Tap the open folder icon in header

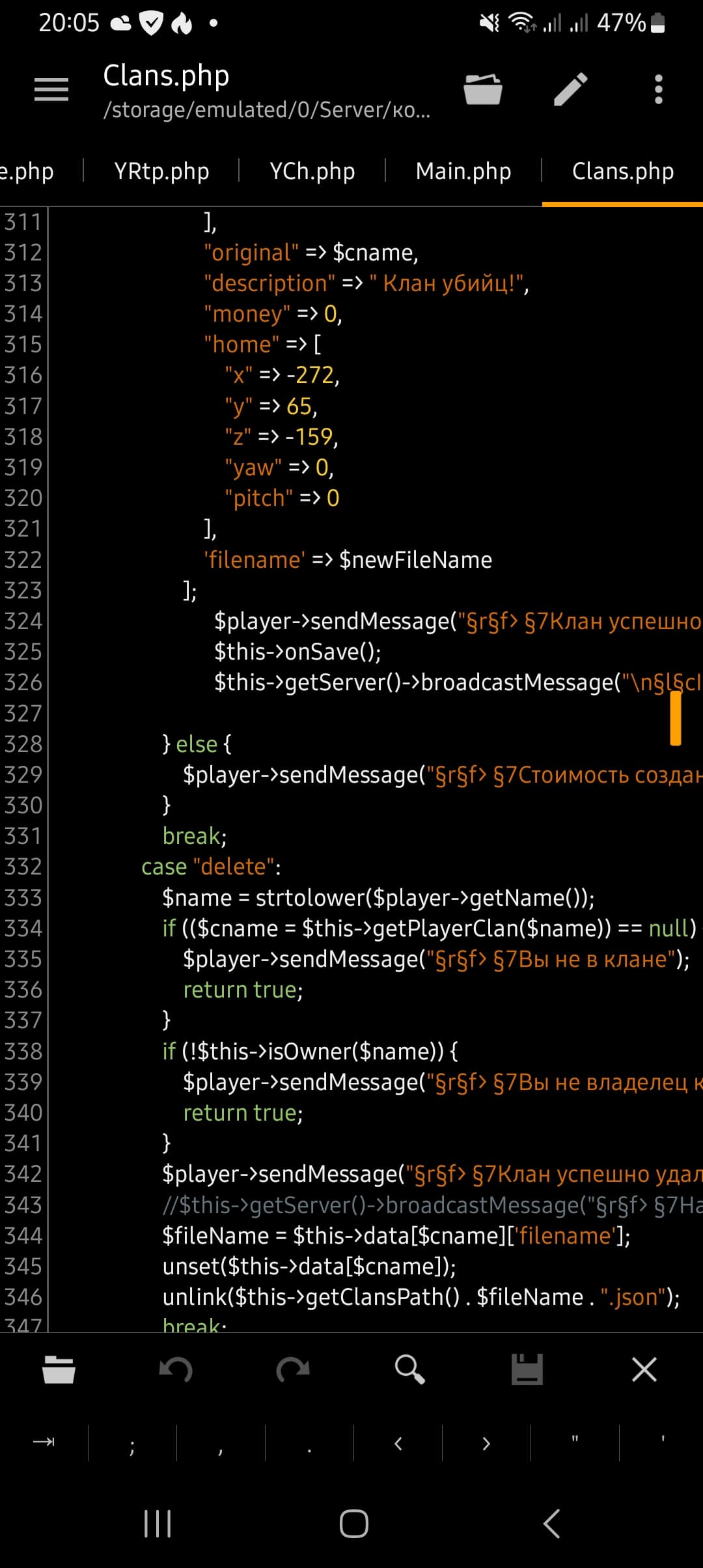coord(482,89)
